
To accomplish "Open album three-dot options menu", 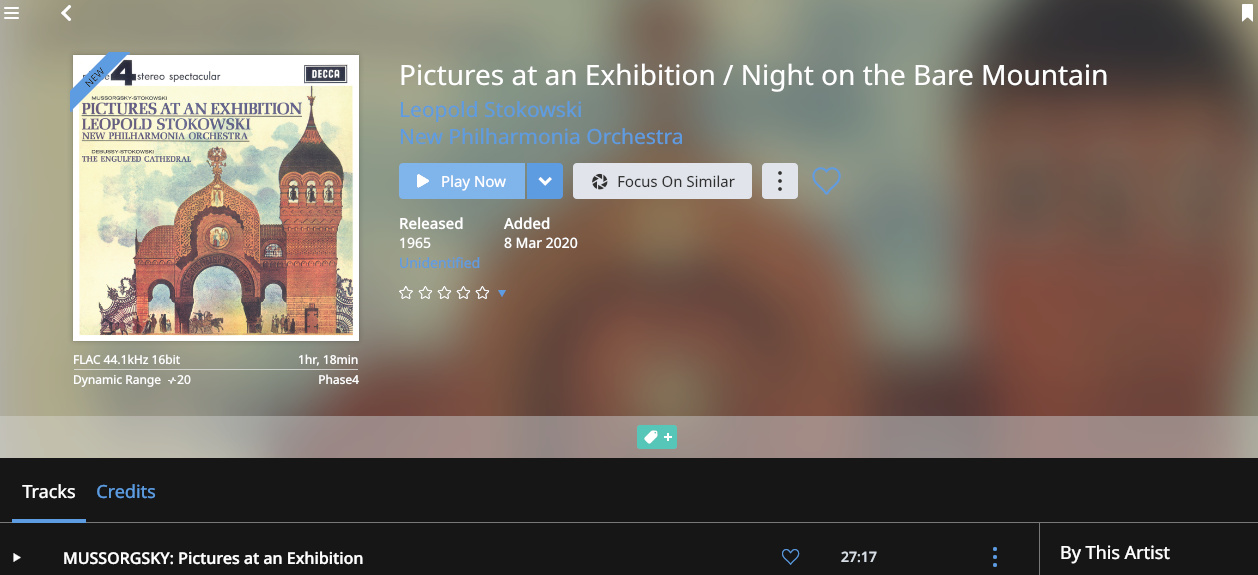I will coord(780,181).
